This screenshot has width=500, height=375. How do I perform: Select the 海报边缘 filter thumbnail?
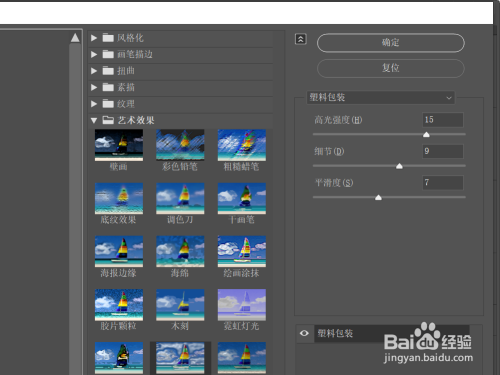(119, 252)
